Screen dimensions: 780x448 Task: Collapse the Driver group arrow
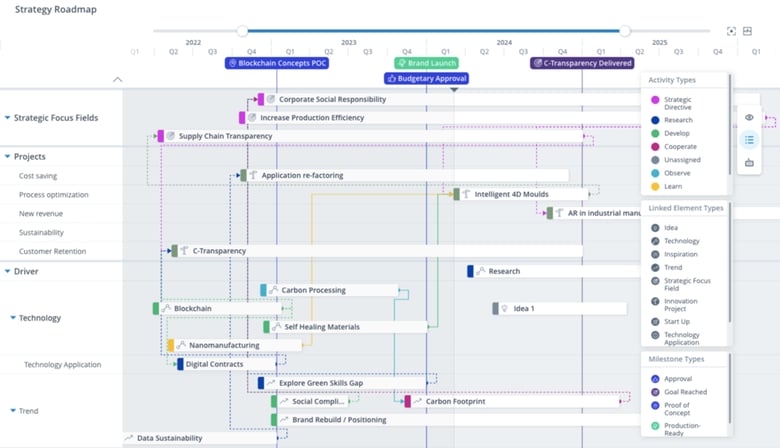pos(7,271)
